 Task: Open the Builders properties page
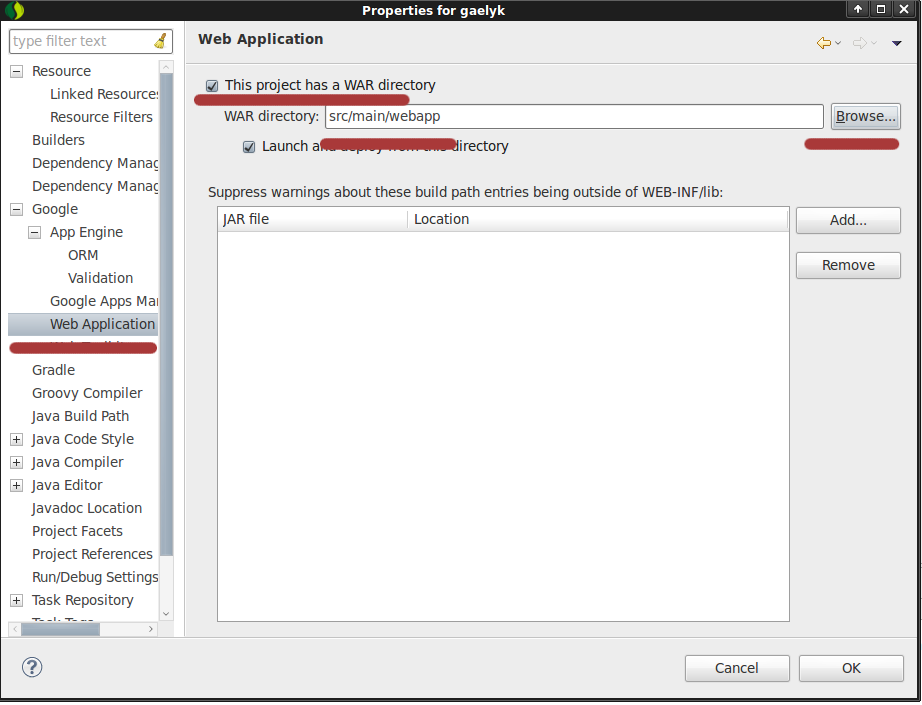(x=58, y=140)
